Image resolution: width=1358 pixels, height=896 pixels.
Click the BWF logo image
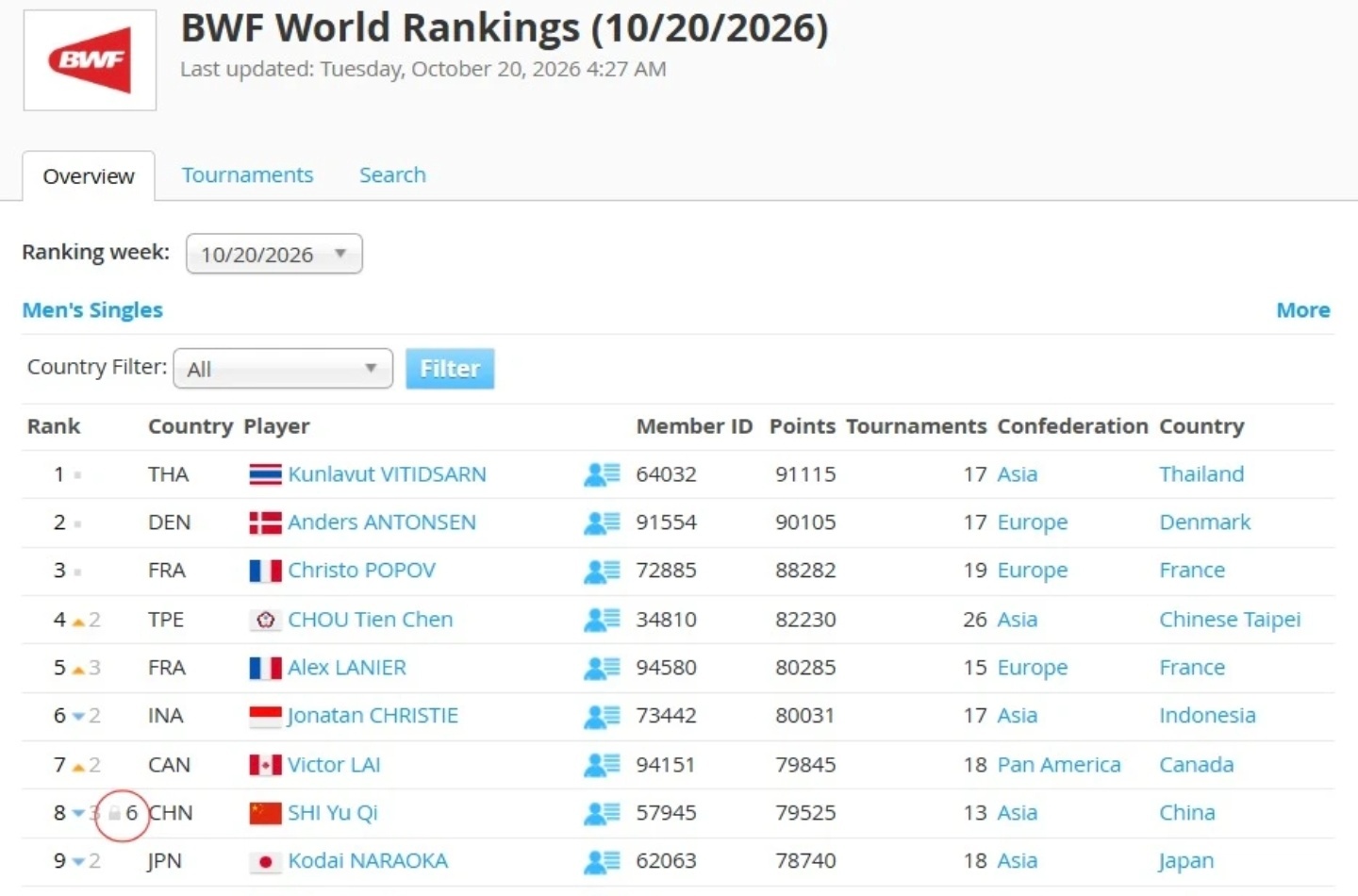[90, 60]
